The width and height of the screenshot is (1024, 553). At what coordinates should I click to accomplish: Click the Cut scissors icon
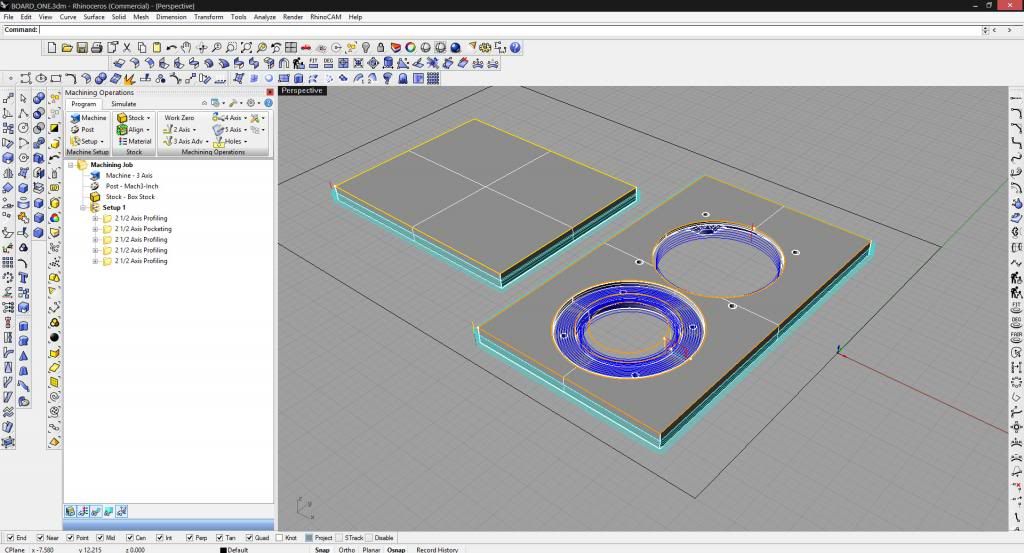[x=127, y=48]
